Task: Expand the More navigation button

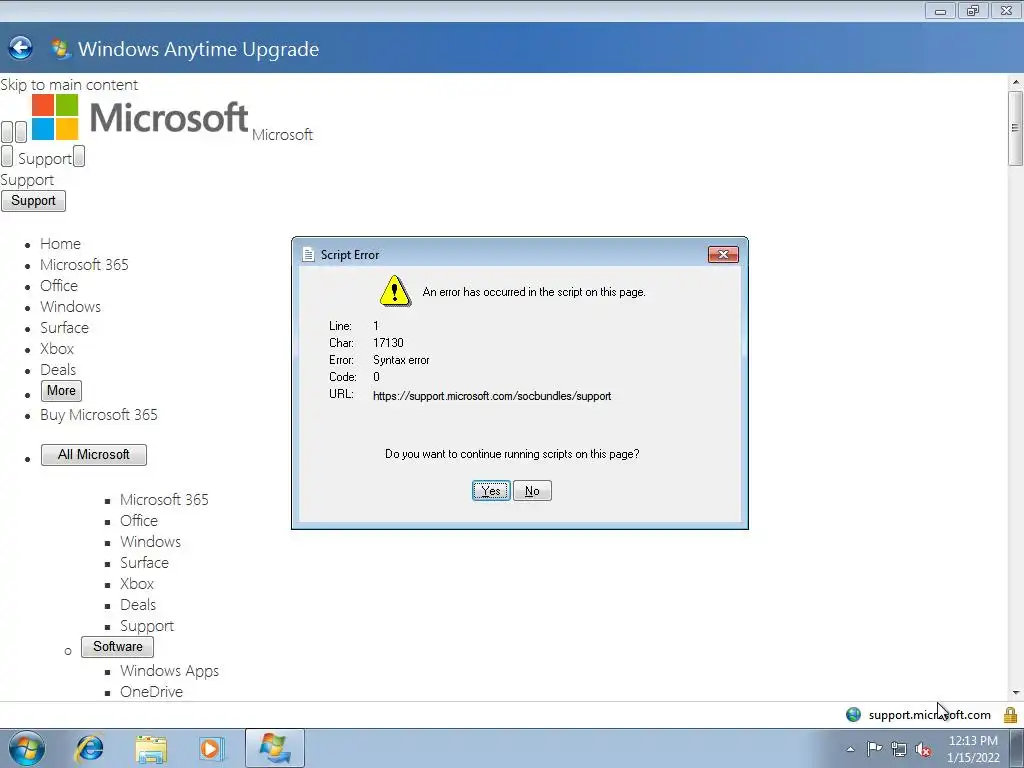Action: (x=61, y=391)
